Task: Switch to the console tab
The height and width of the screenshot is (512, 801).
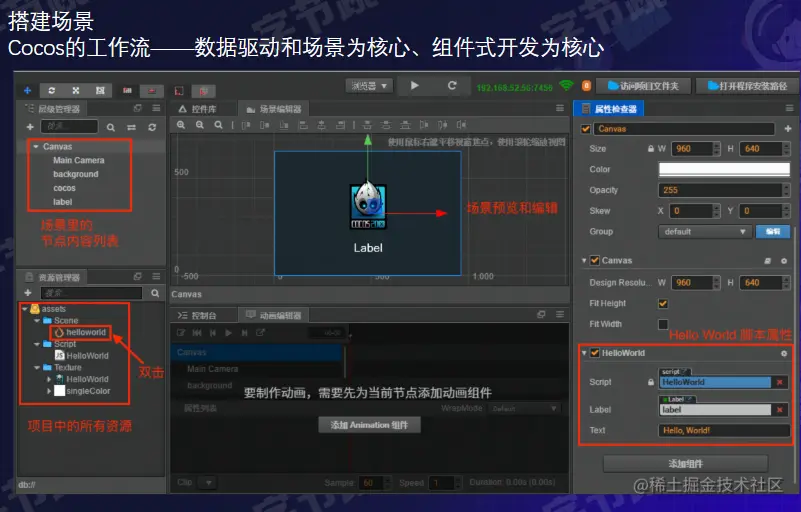Action: pyautogui.click(x=197, y=315)
